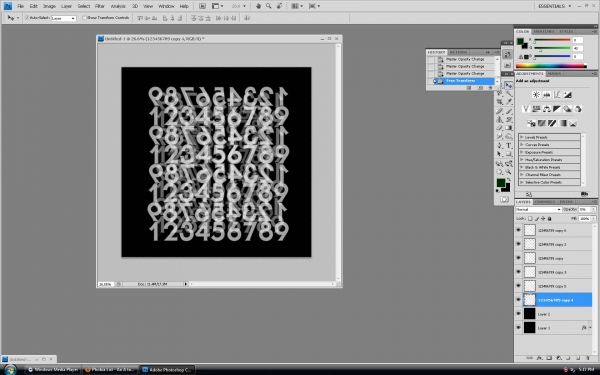
Task: Open the Essentials workspace switcher
Action: pyautogui.click(x=555, y=6)
